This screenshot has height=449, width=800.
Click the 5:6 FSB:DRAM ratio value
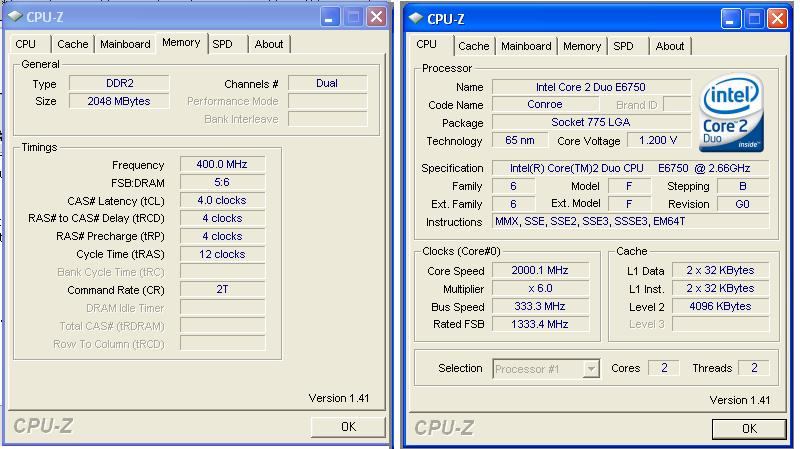click(222, 182)
